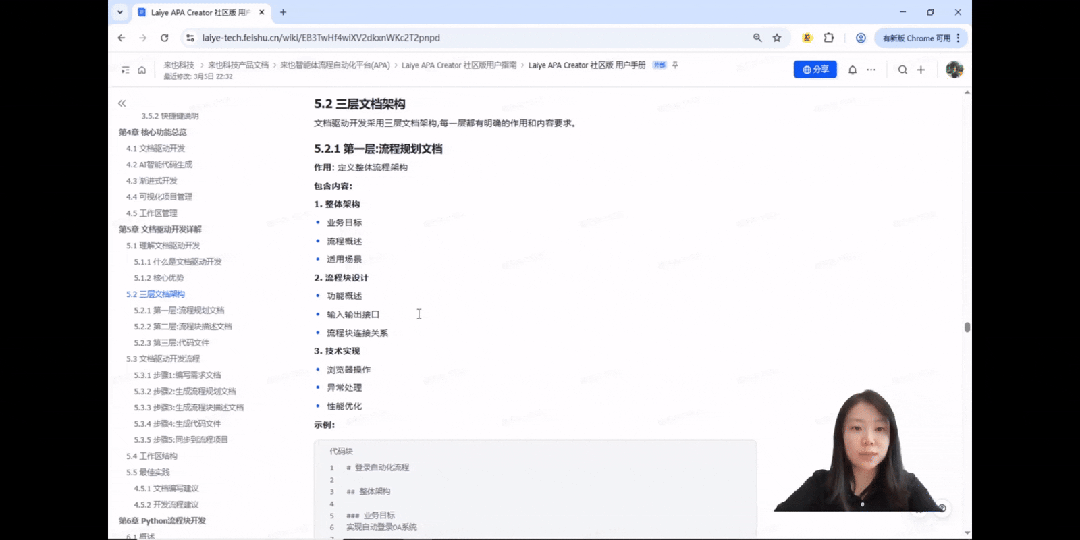Go to outline item 5.1.2 核心优势
The image size is (1080, 540).
click(x=158, y=278)
